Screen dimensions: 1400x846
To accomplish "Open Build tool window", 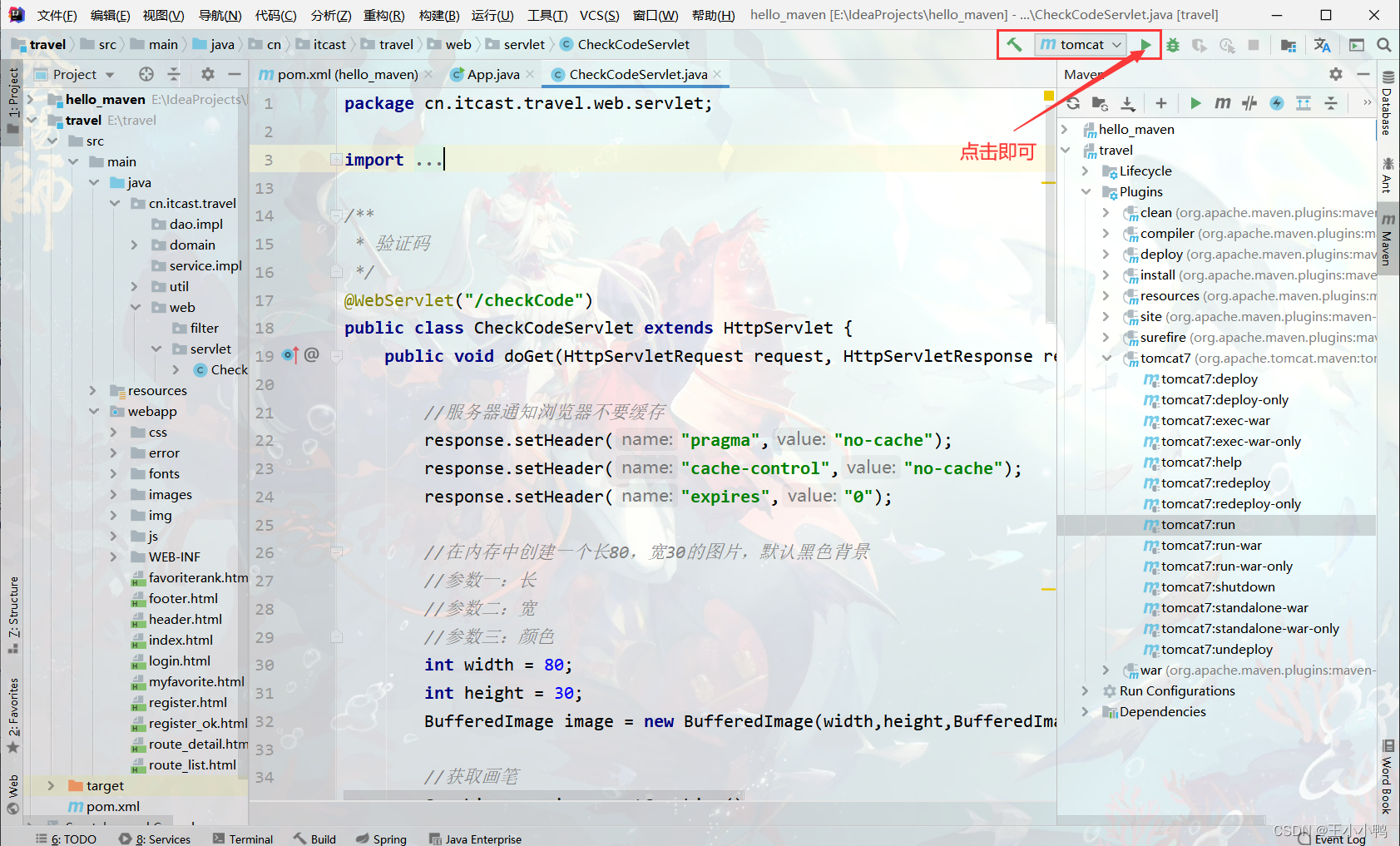I will click(x=314, y=839).
